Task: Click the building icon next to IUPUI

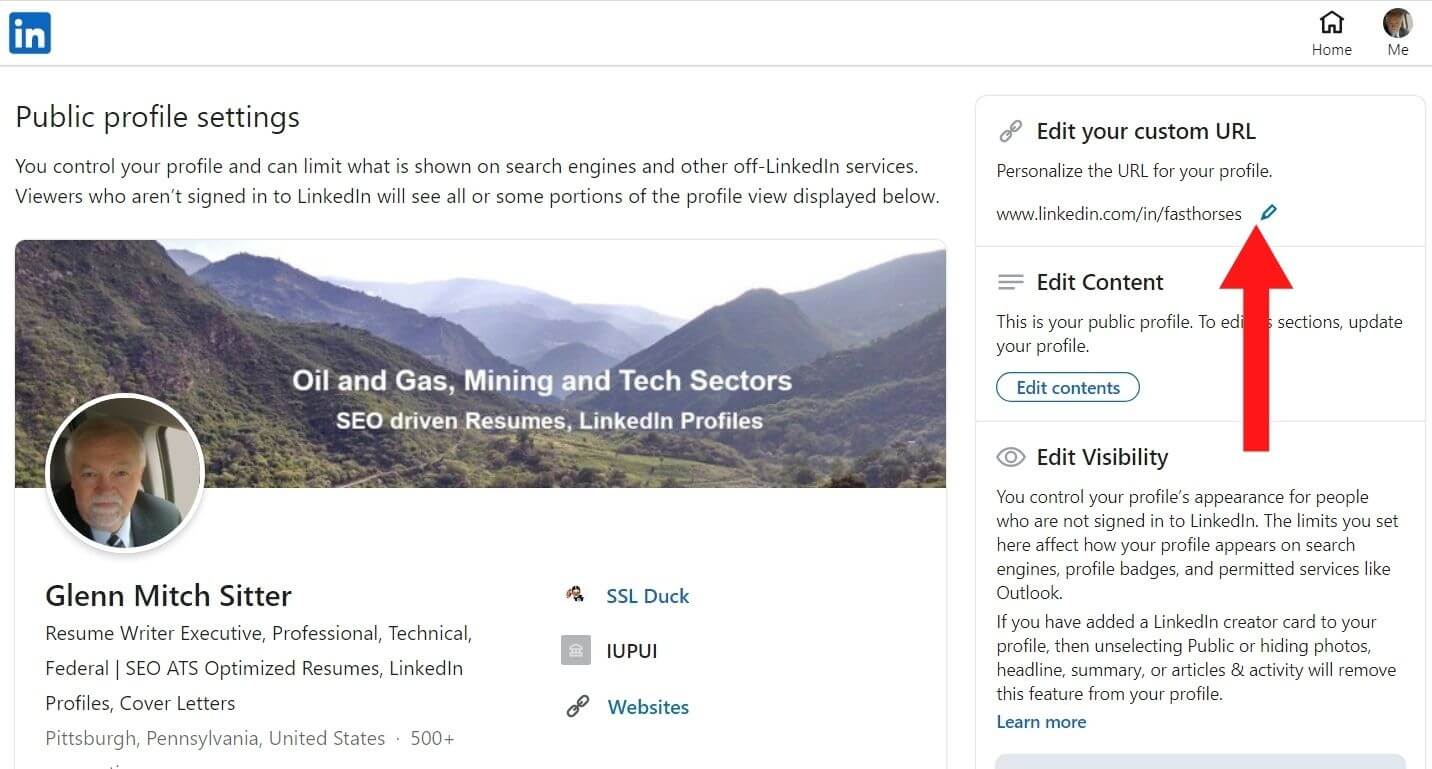Action: click(575, 650)
